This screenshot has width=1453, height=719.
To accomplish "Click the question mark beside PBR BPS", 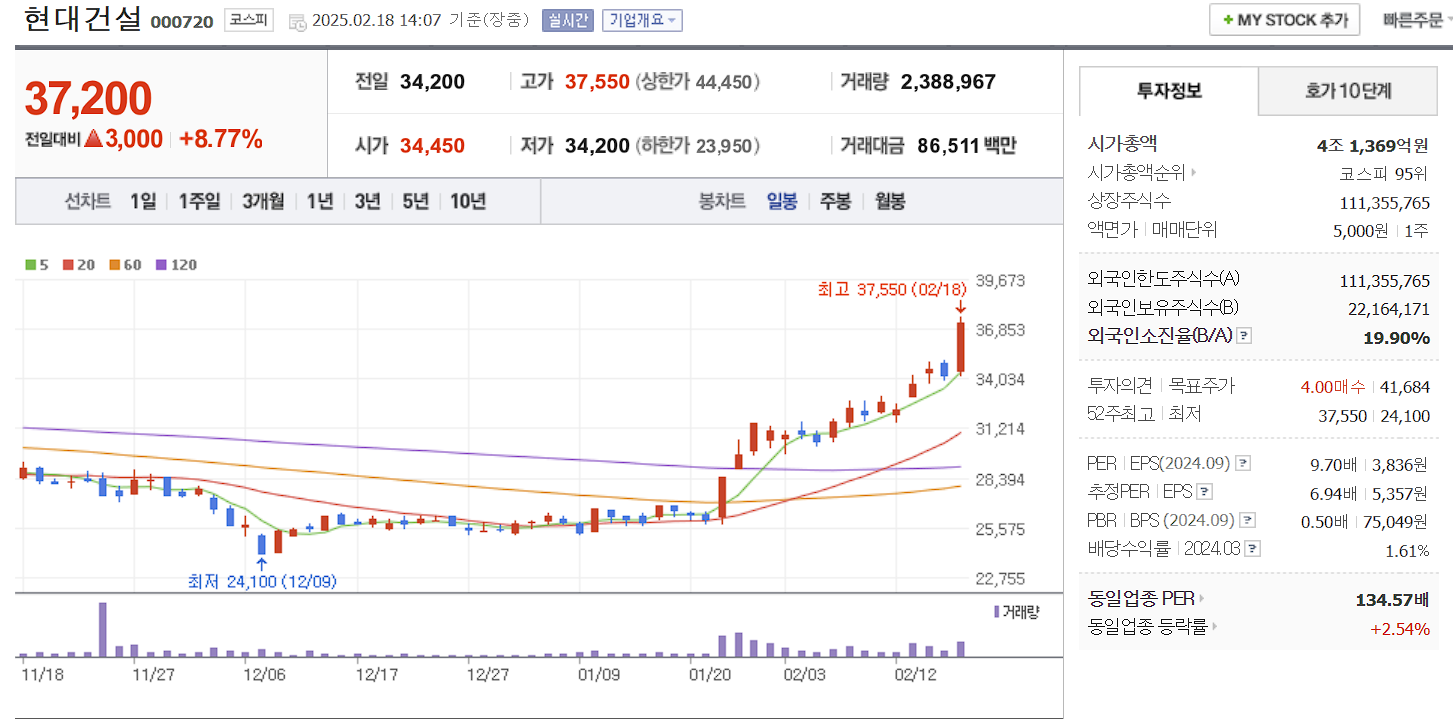I will (1247, 519).
